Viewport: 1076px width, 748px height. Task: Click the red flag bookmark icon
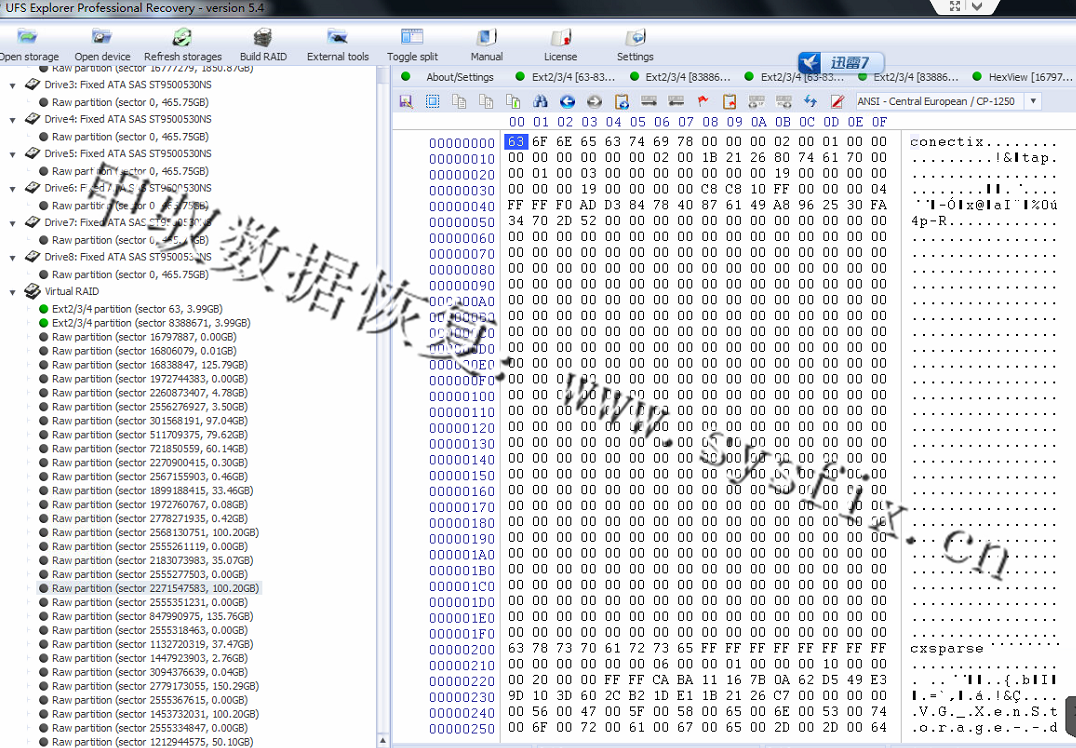tap(703, 102)
